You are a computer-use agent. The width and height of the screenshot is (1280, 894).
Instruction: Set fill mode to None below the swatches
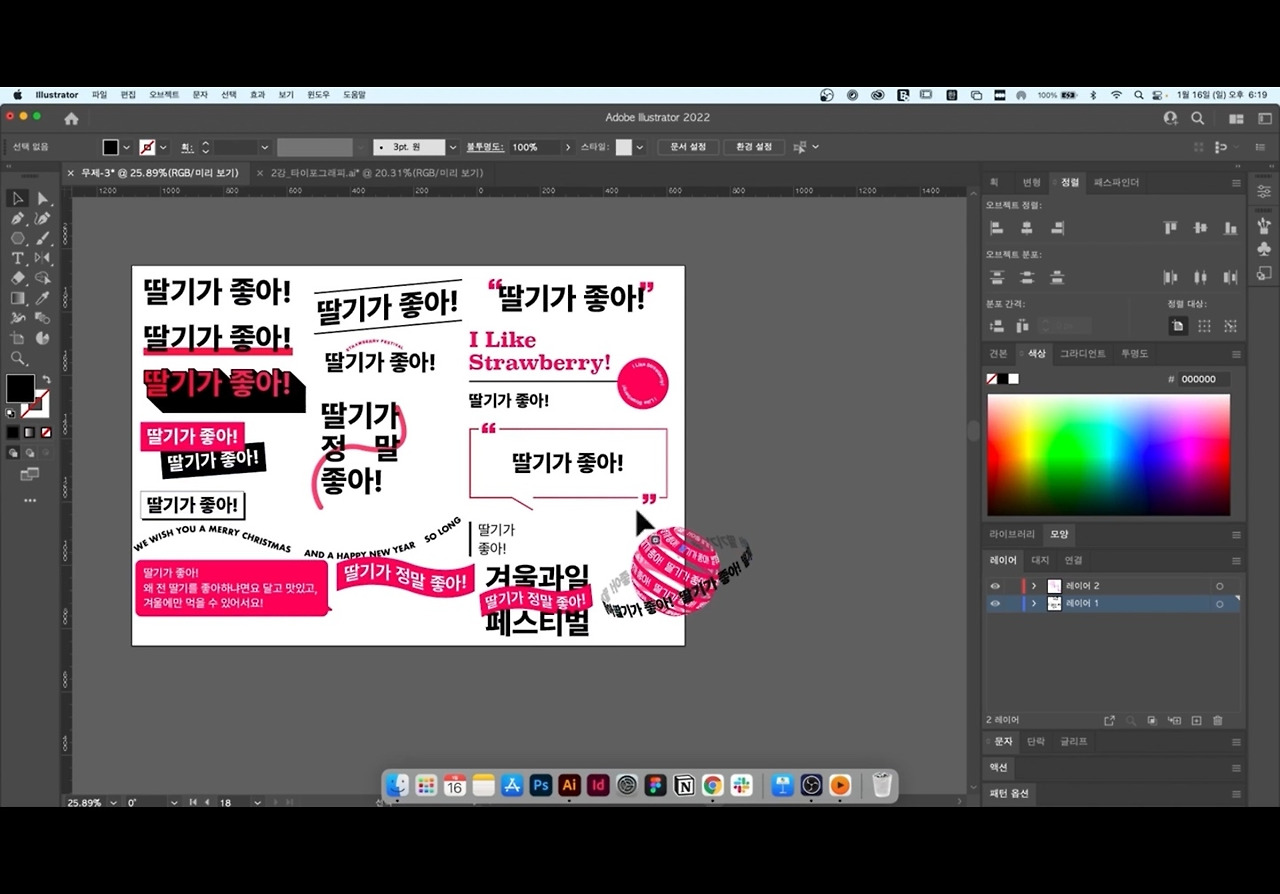(45, 432)
